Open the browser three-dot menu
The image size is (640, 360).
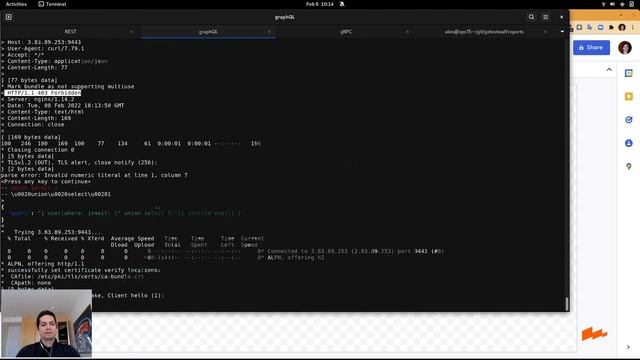[633, 27]
